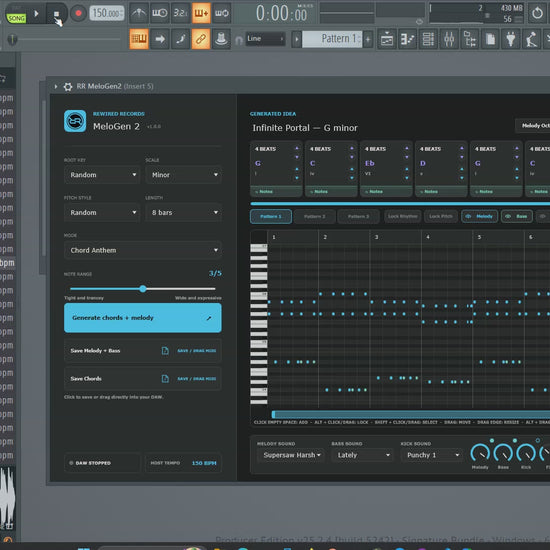Open the Length dropdown showing 8 bars

point(183,213)
